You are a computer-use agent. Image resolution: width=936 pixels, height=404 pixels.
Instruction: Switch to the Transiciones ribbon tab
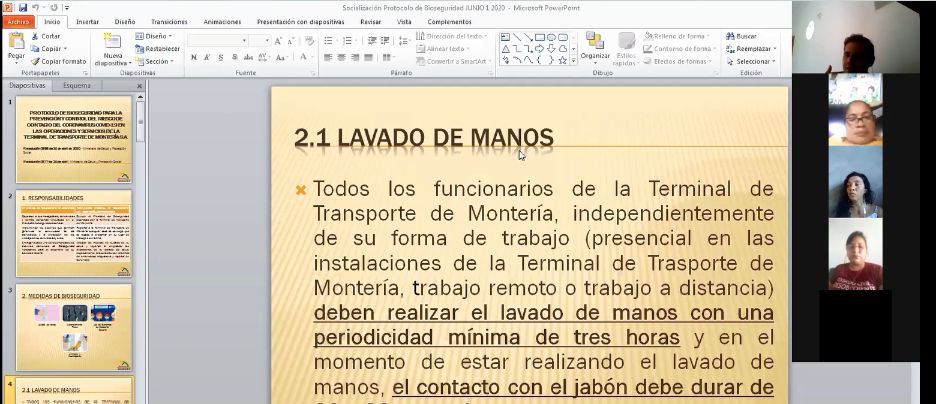169,22
